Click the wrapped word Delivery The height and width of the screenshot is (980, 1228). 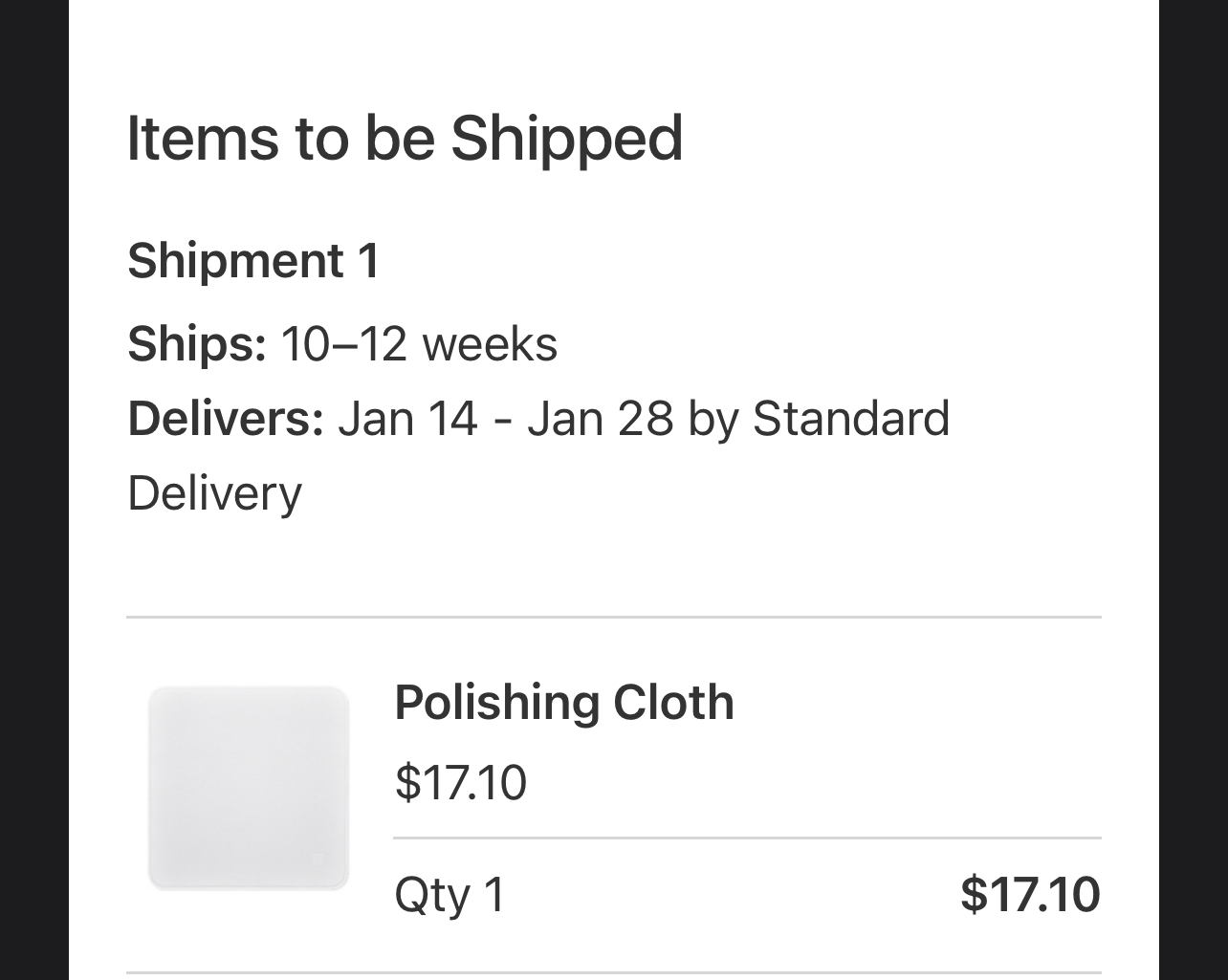[214, 493]
